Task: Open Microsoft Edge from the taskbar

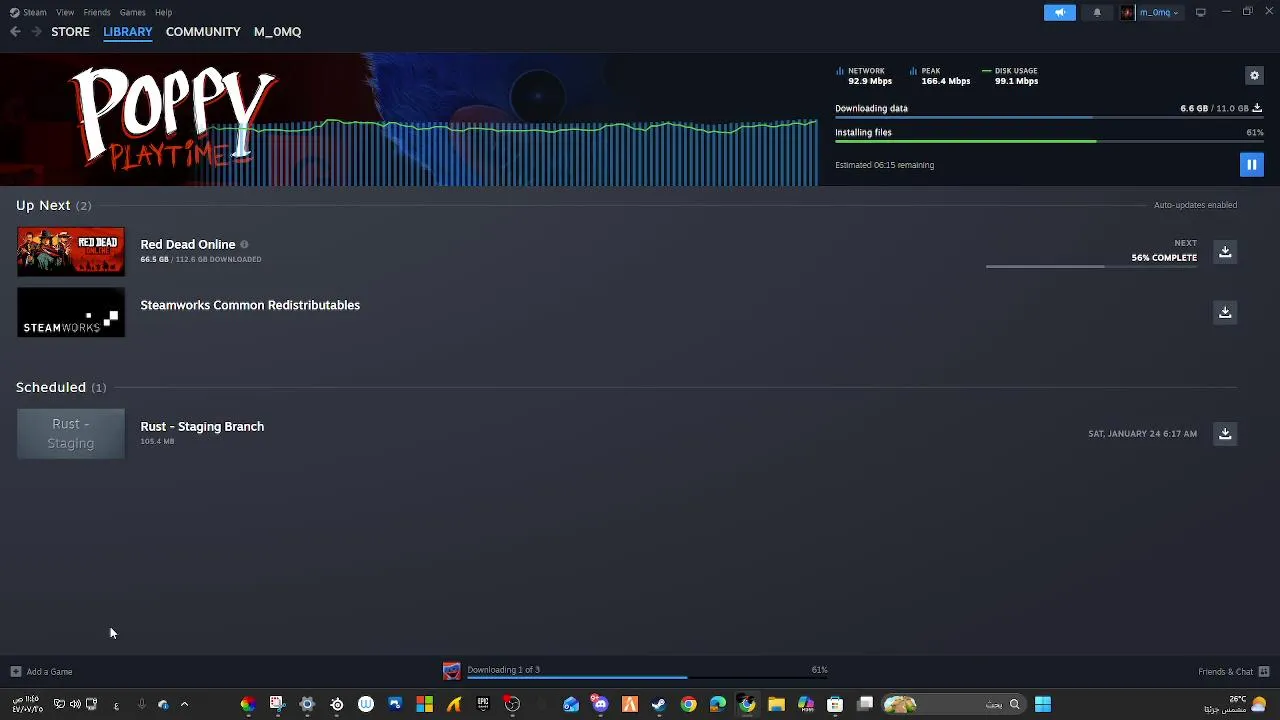Action: click(718, 705)
